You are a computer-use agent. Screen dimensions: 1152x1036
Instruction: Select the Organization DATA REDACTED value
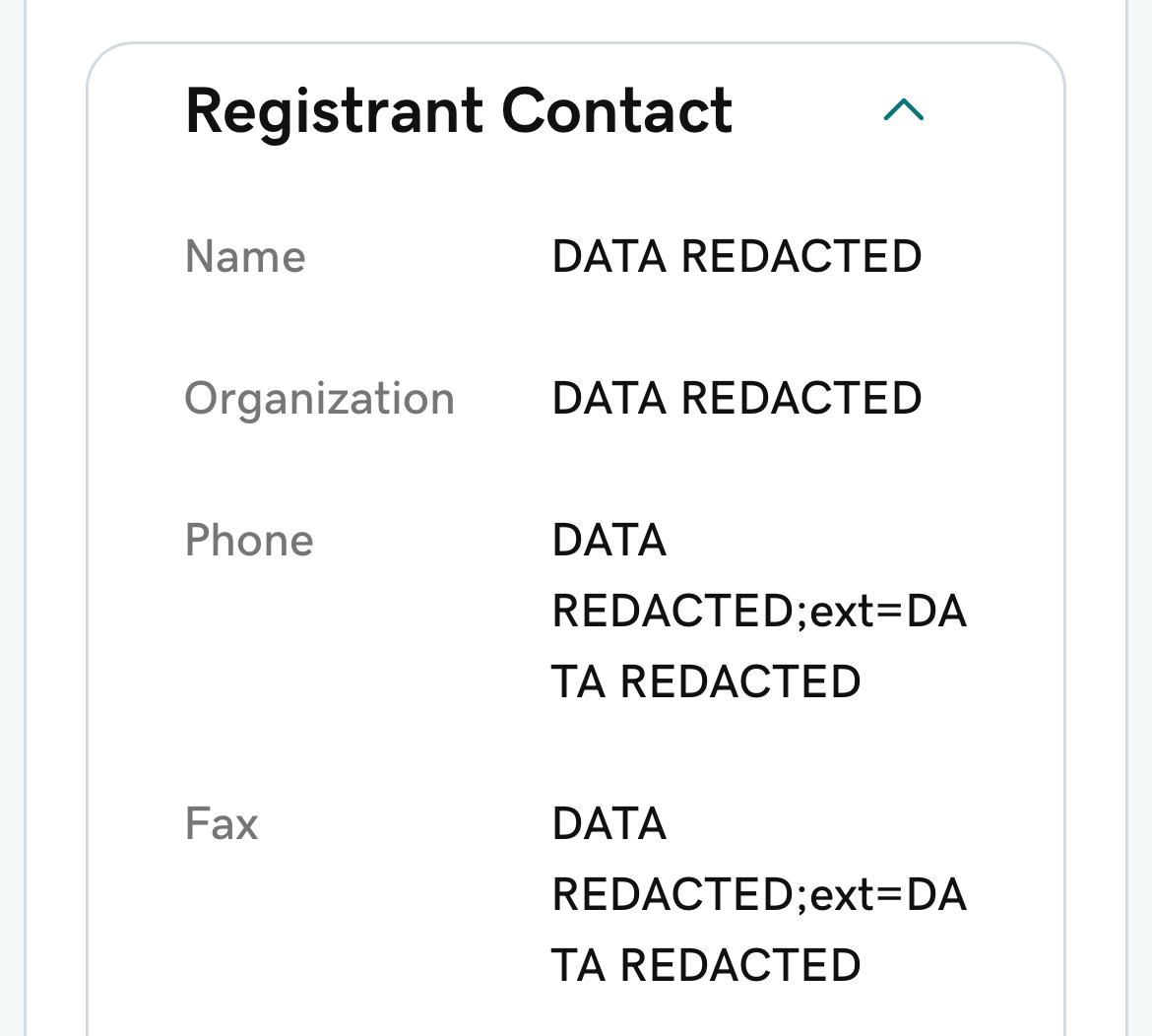[x=736, y=399]
